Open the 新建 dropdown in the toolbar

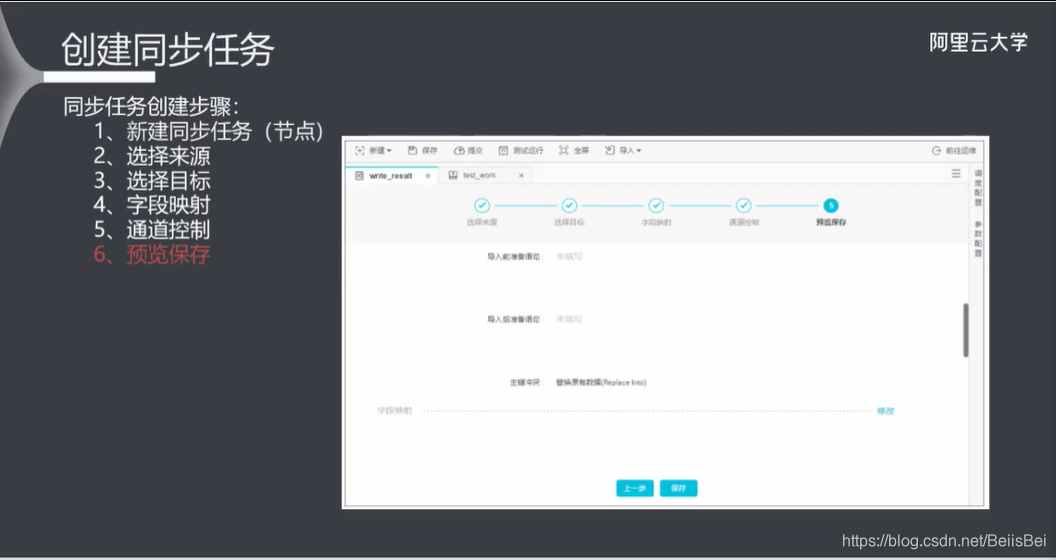point(373,151)
